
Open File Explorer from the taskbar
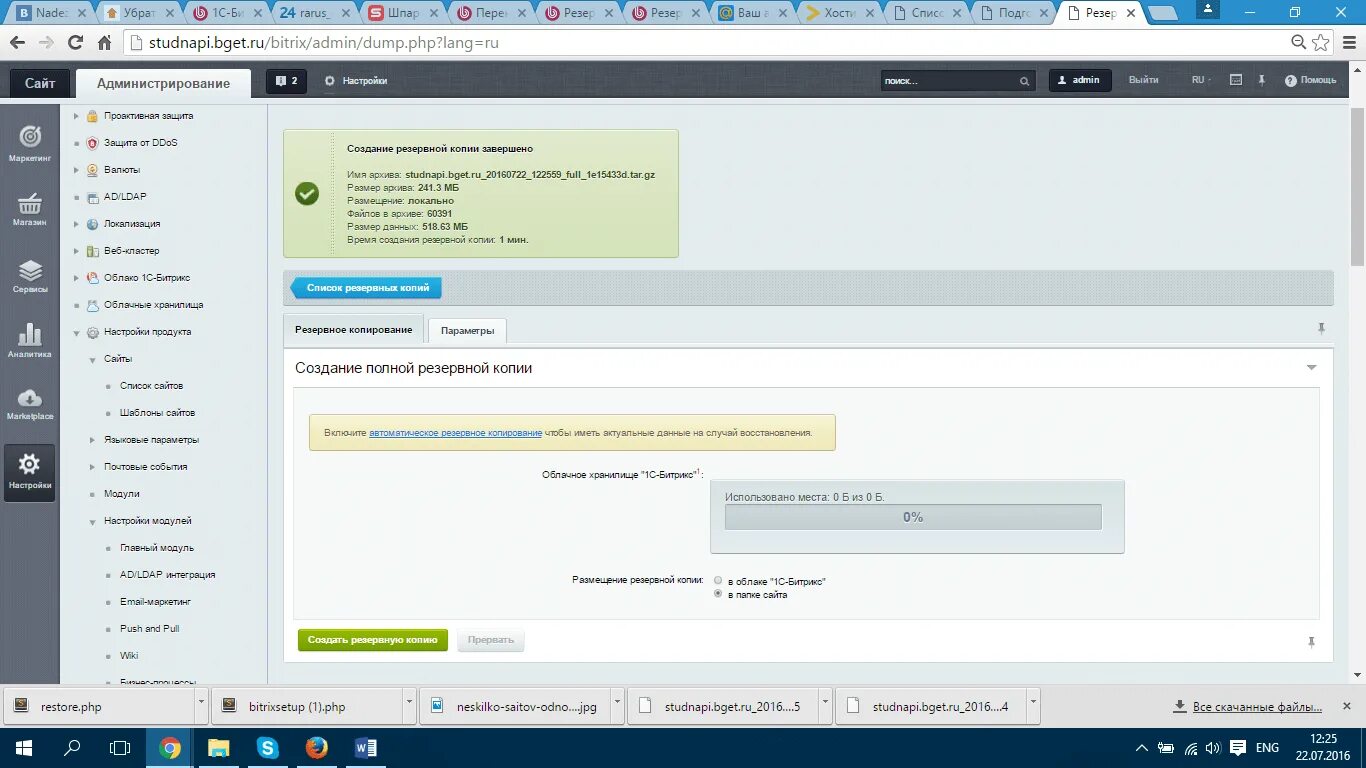pyautogui.click(x=218, y=747)
